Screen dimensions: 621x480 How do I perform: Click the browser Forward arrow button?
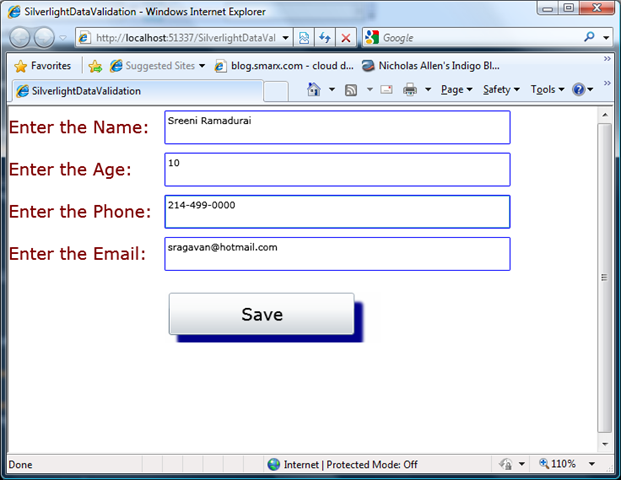(44, 38)
